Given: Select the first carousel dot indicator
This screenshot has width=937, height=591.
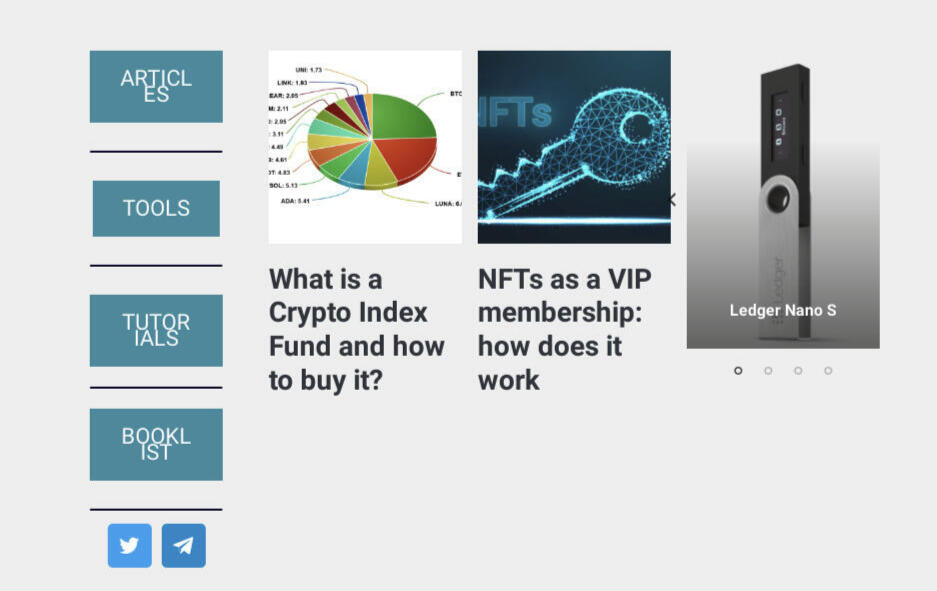Looking at the screenshot, I should click(x=738, y=370).
